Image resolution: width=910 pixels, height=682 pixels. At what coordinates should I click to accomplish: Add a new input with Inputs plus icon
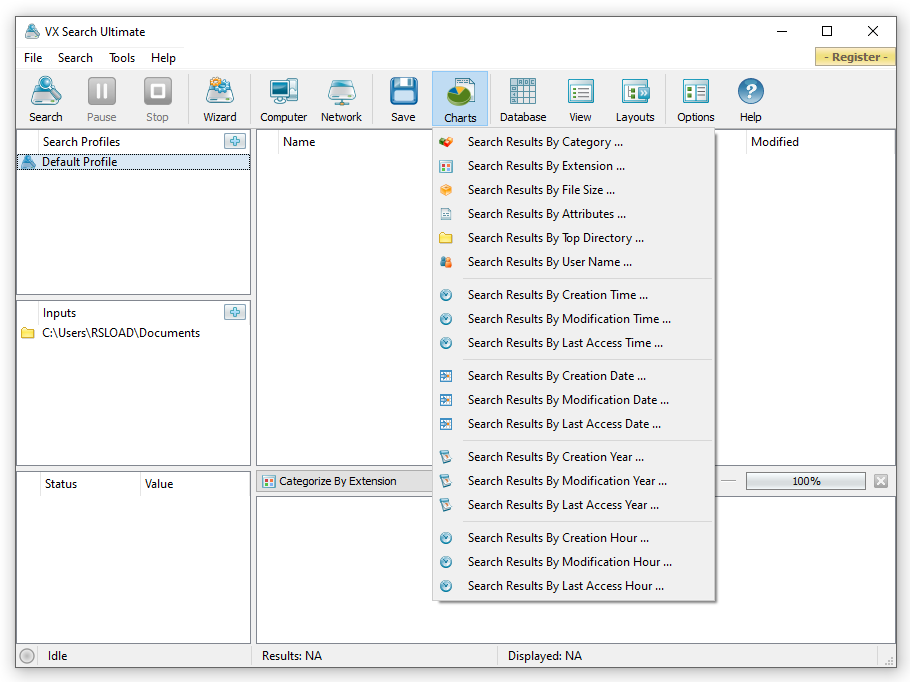point(235,312)
